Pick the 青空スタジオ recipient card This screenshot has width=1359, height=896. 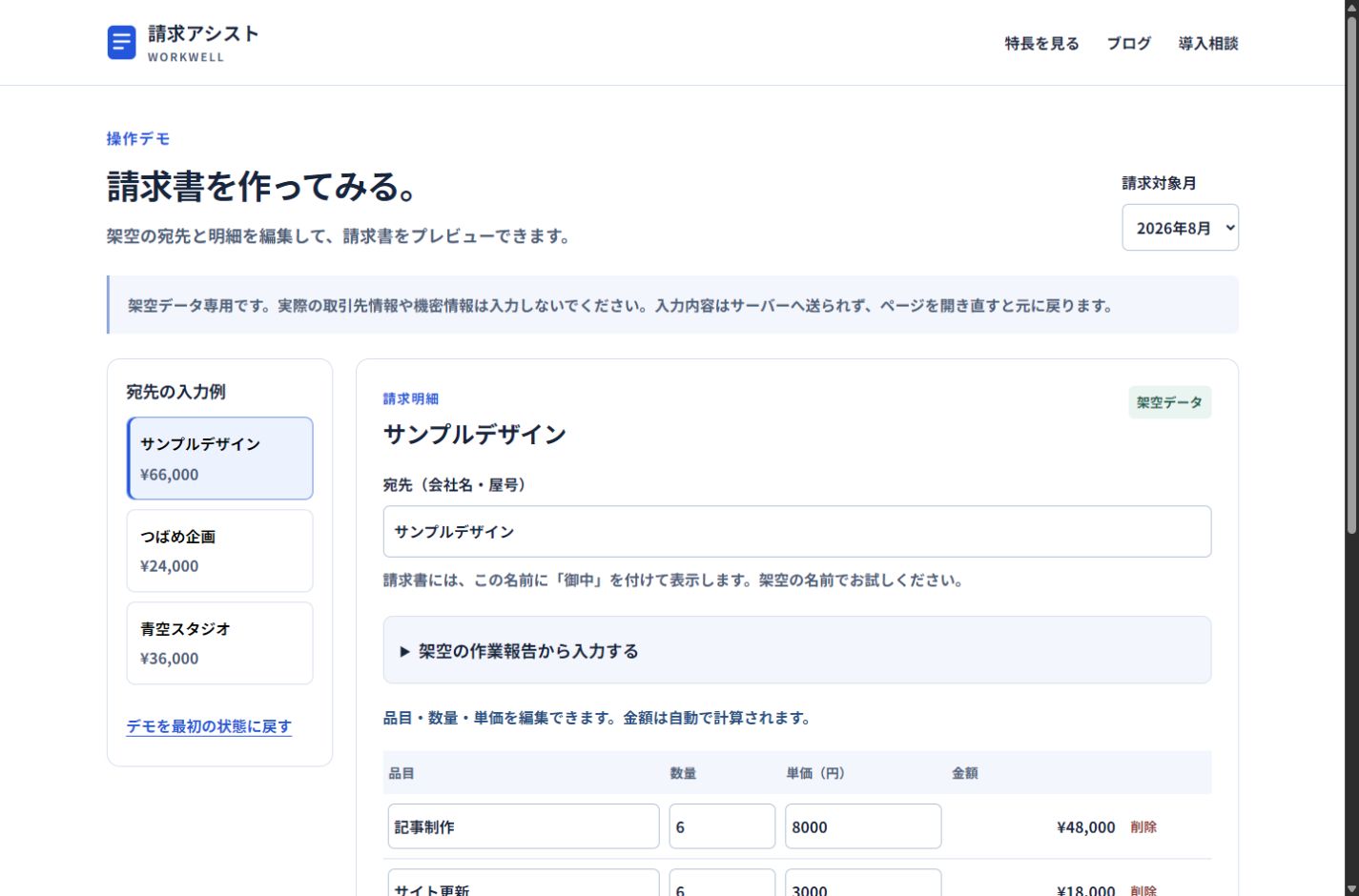220,643
